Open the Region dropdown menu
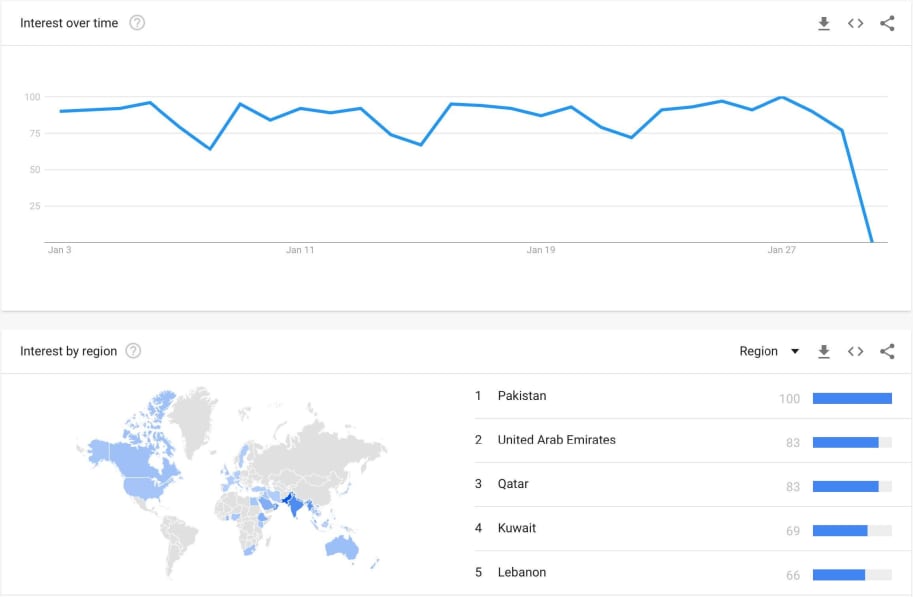The width and height of the screenshot is (913, 597). (x=769, y=351)
